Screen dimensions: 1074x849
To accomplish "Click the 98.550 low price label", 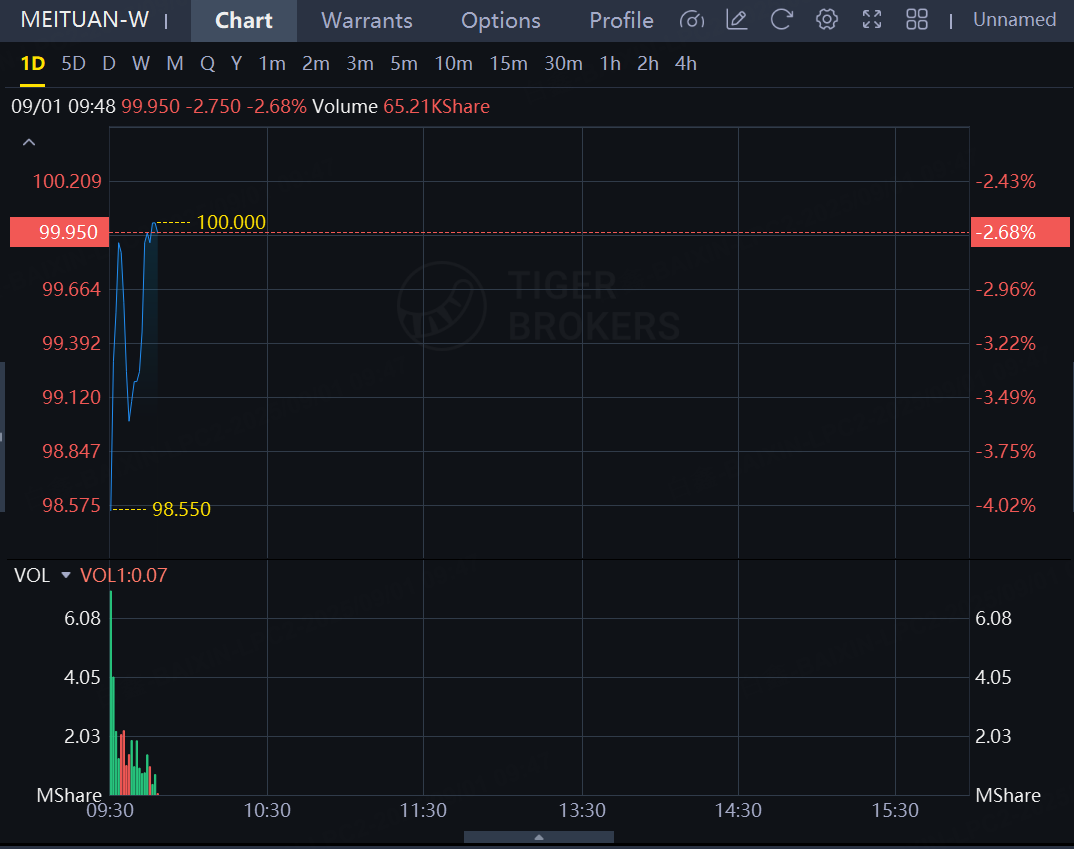I will click(181, 509).
